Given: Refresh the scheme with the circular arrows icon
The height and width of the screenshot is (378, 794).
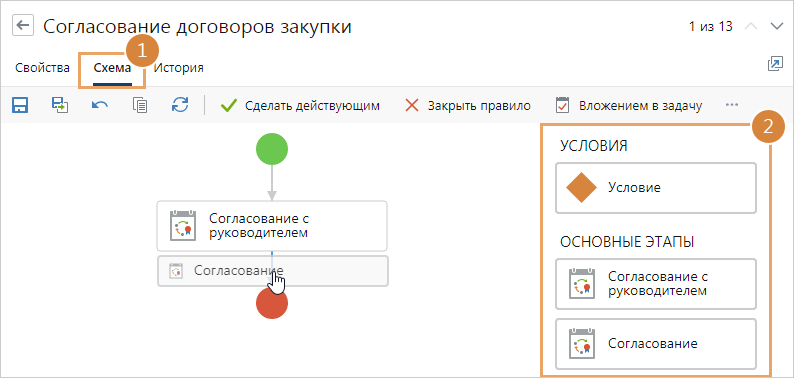Looking at the screenshot, I should (180, 105).
